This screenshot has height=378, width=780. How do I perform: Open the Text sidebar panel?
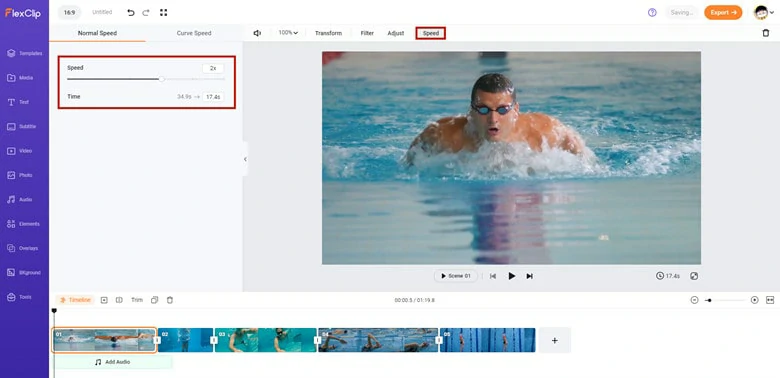click(18, 102)
